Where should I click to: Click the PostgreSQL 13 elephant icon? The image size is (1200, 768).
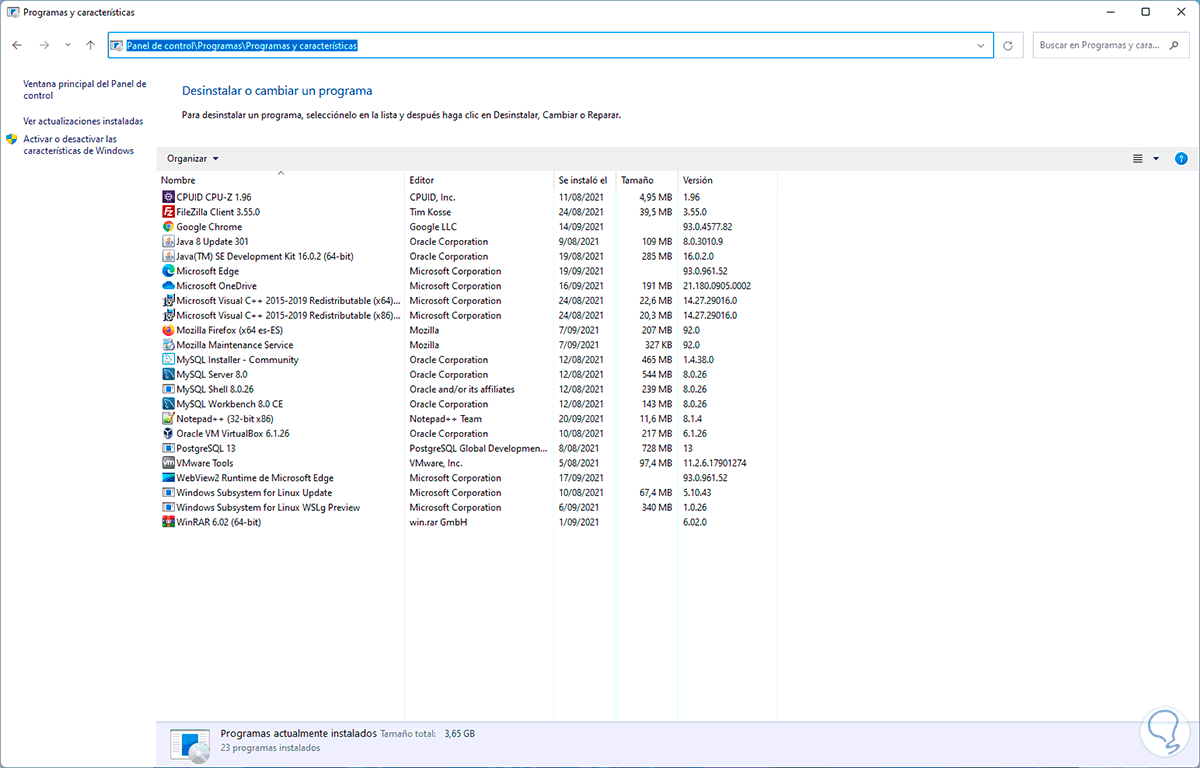(168, 448)
